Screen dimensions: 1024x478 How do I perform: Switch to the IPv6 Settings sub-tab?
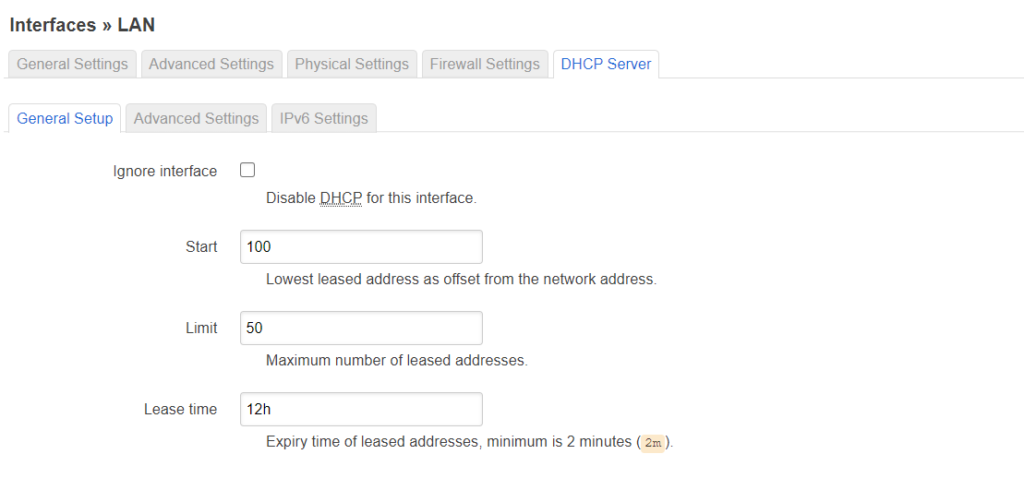[324, 118]
